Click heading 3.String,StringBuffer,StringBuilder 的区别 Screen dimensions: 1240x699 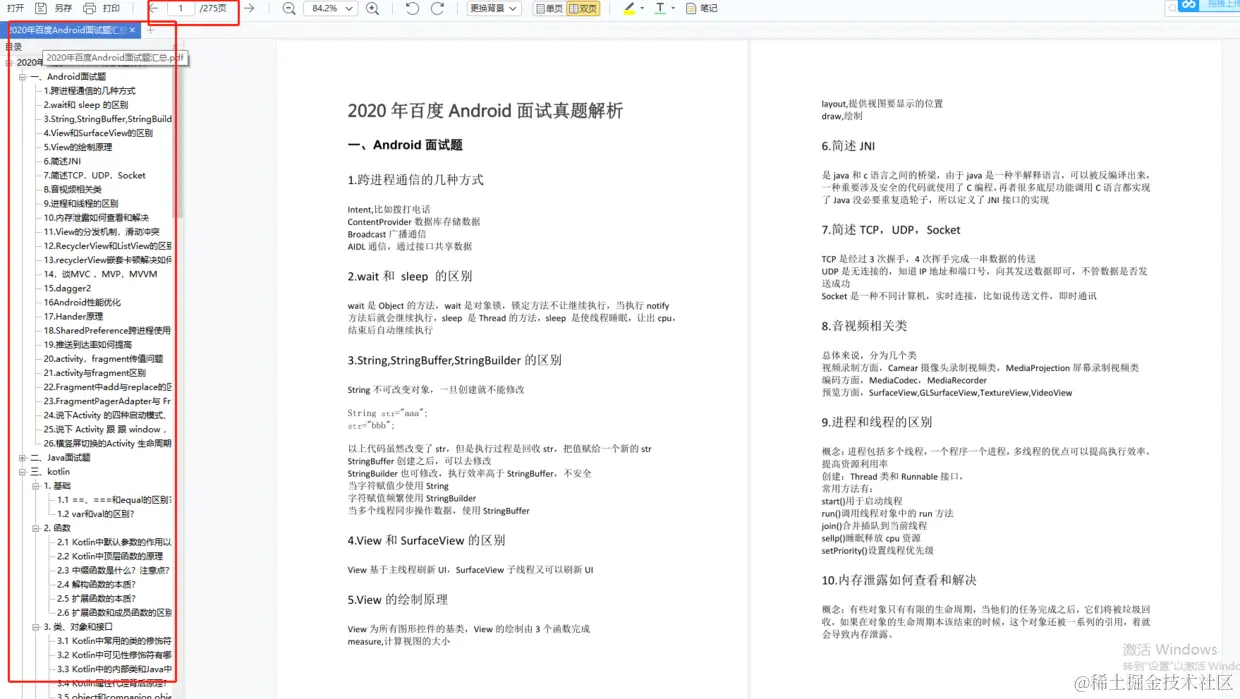click(455, 360)
